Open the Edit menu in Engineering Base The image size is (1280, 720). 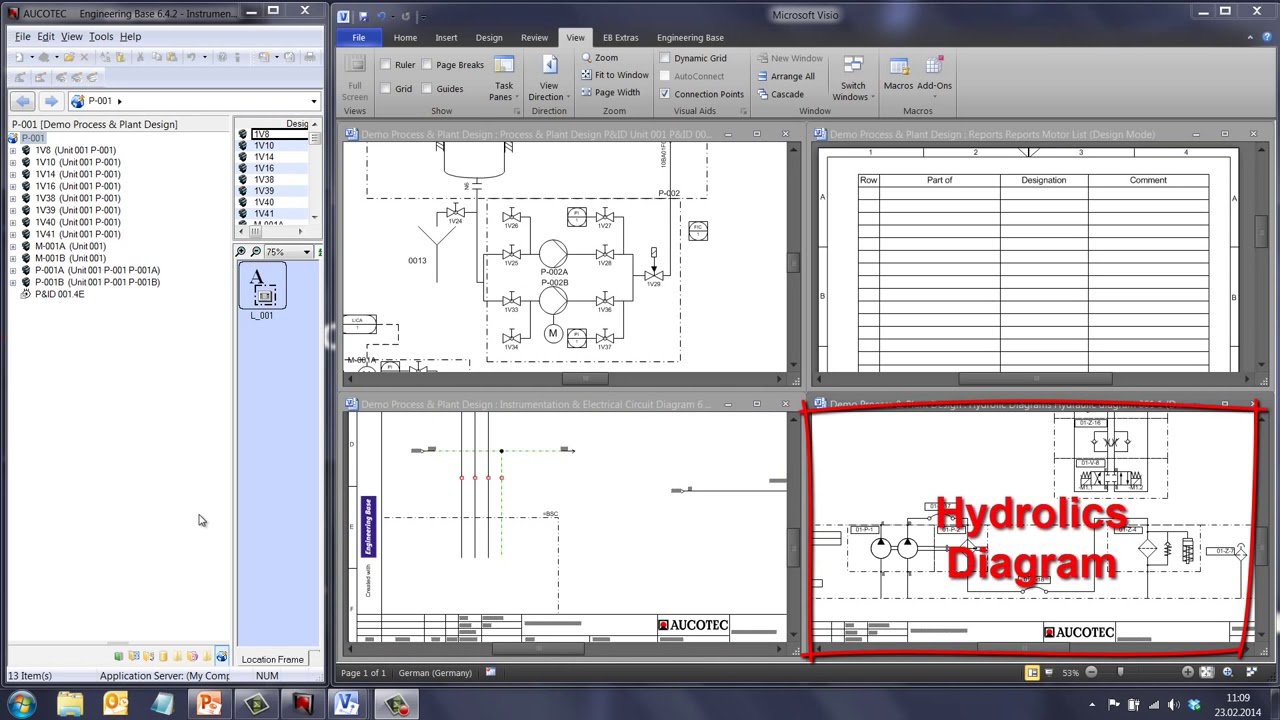pyautogui.click(x=46, y=37)
